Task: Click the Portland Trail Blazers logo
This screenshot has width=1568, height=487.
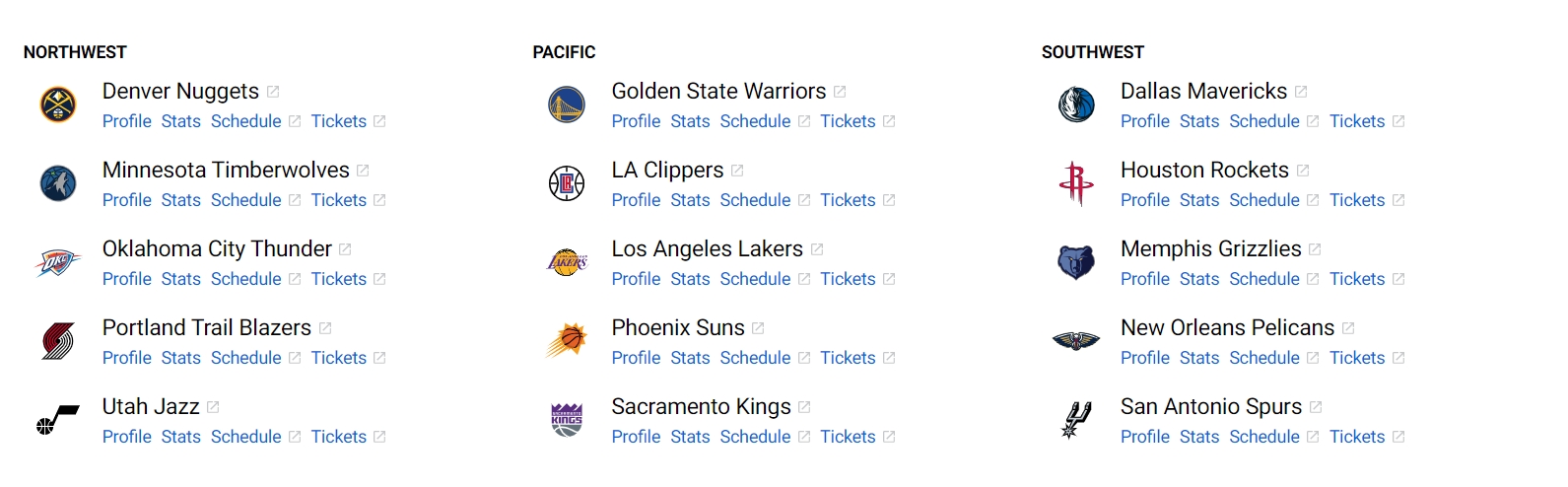Action: pyautogui.click(x=58, y=341)
